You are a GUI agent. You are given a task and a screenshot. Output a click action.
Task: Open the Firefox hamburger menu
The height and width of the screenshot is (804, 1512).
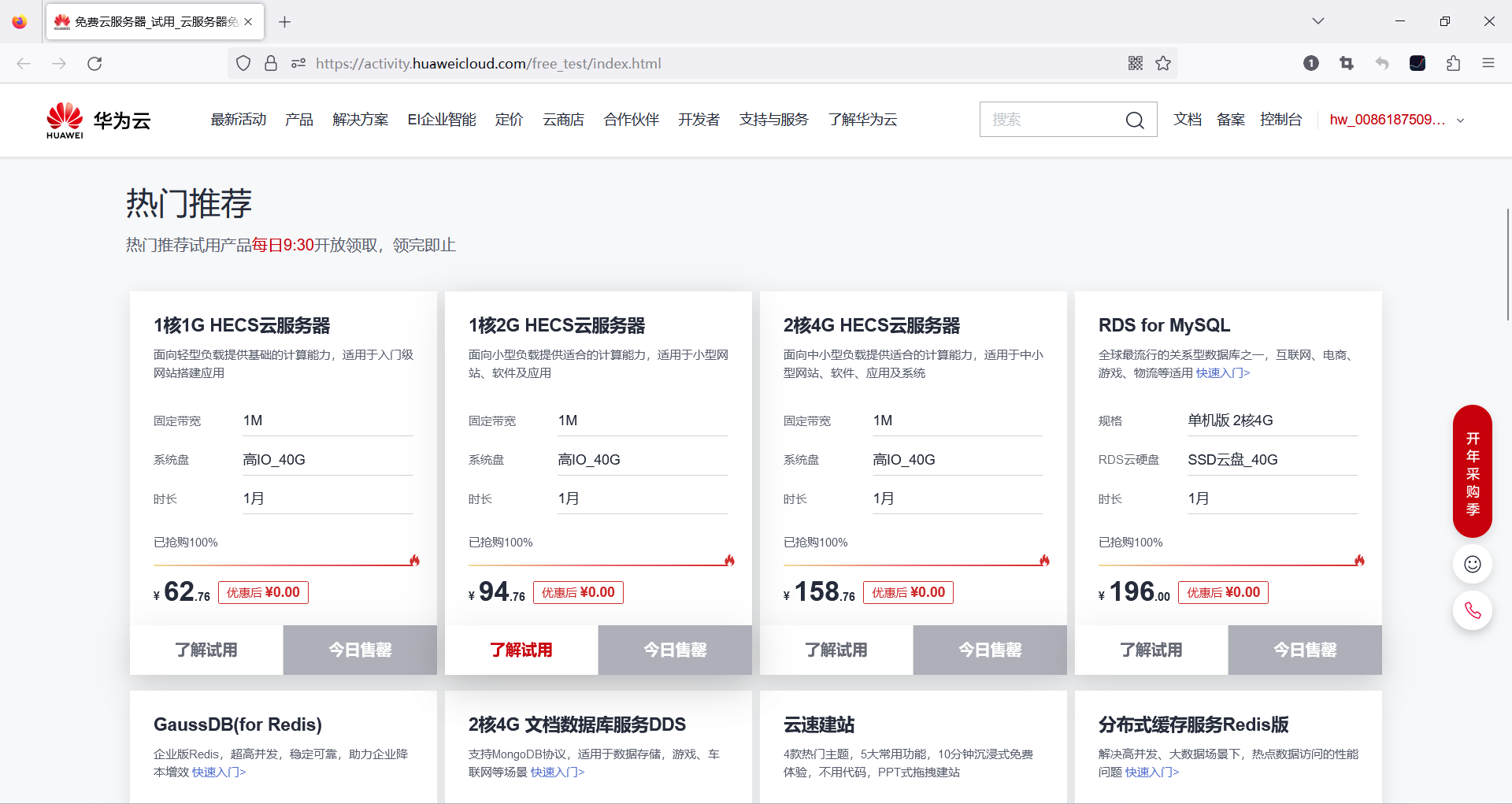click(x=1489, y=63)
